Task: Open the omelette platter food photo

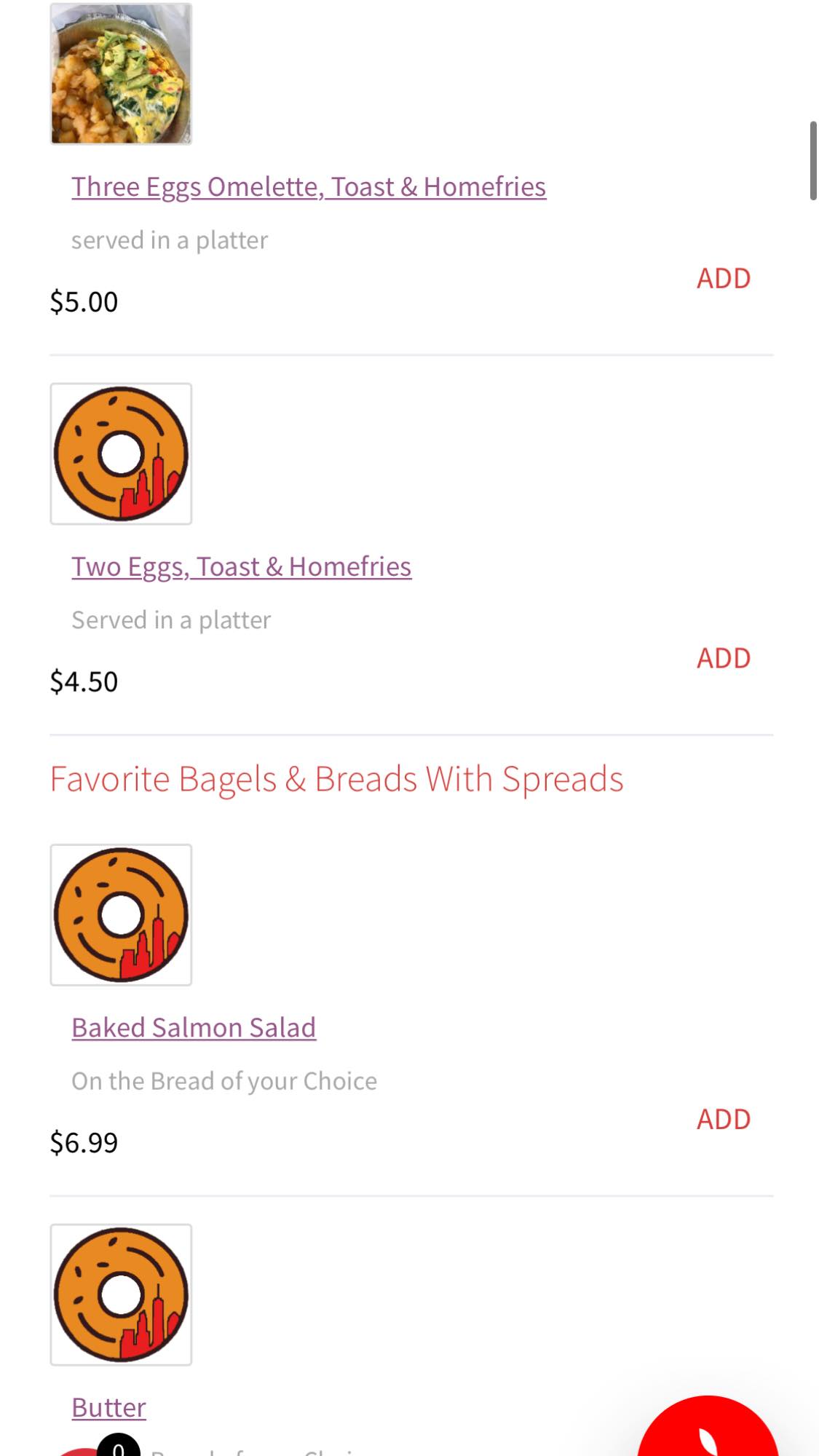Action: tap(121, 74)
